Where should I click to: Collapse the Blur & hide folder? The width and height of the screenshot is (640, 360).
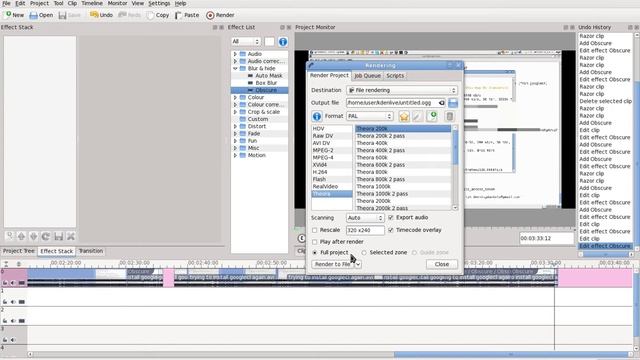click(x=235, y=69)
